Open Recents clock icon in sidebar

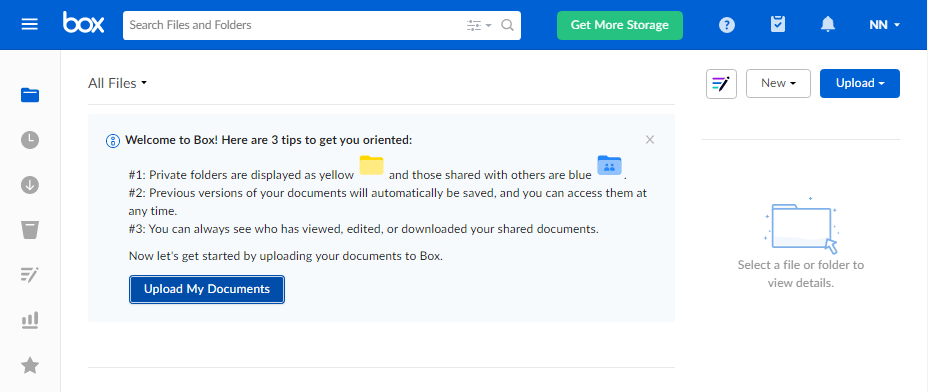[30, 140]
